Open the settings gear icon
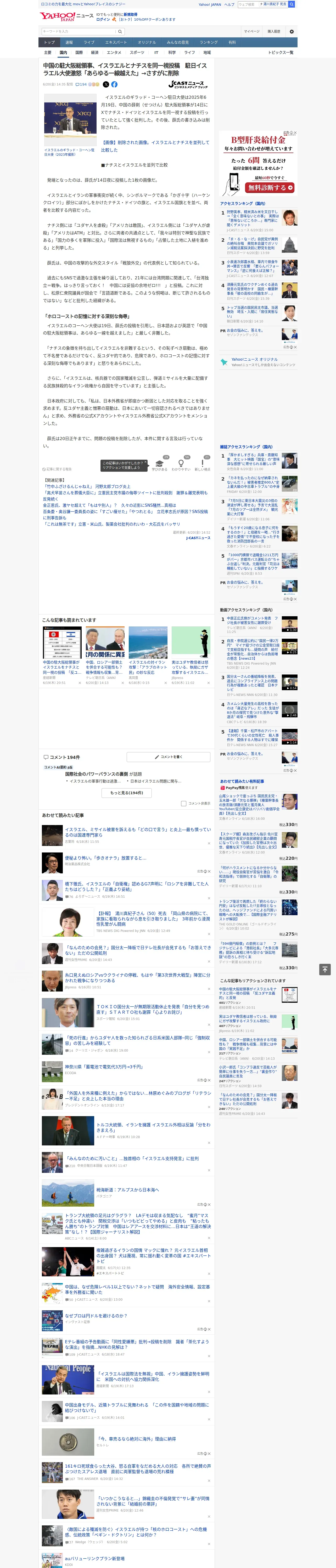The height and width of the screenshot is (1568, 336). coord(292,32)
